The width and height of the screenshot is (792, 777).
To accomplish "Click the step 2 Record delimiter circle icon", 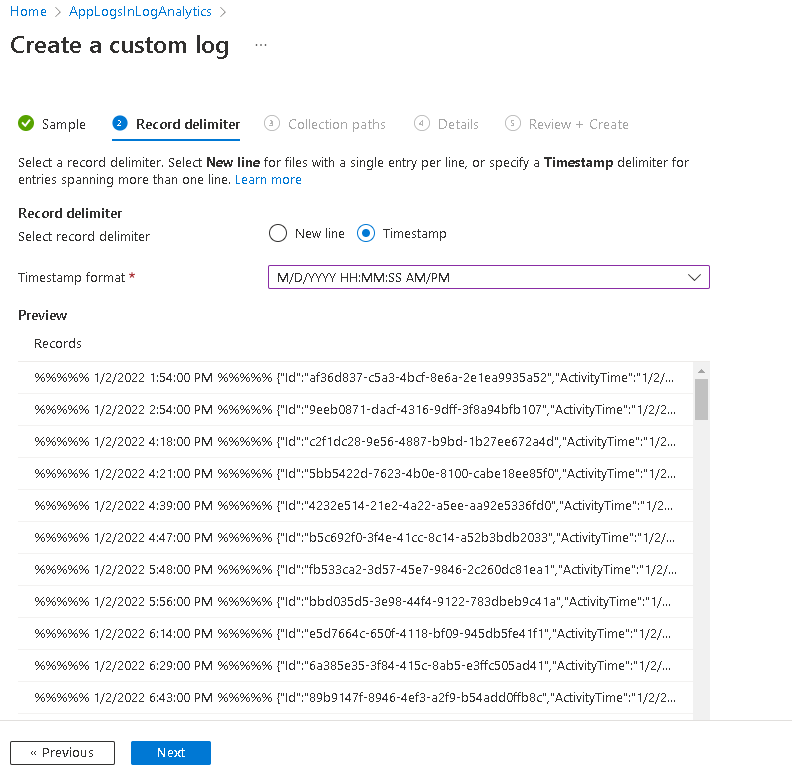I will (120, 124).
